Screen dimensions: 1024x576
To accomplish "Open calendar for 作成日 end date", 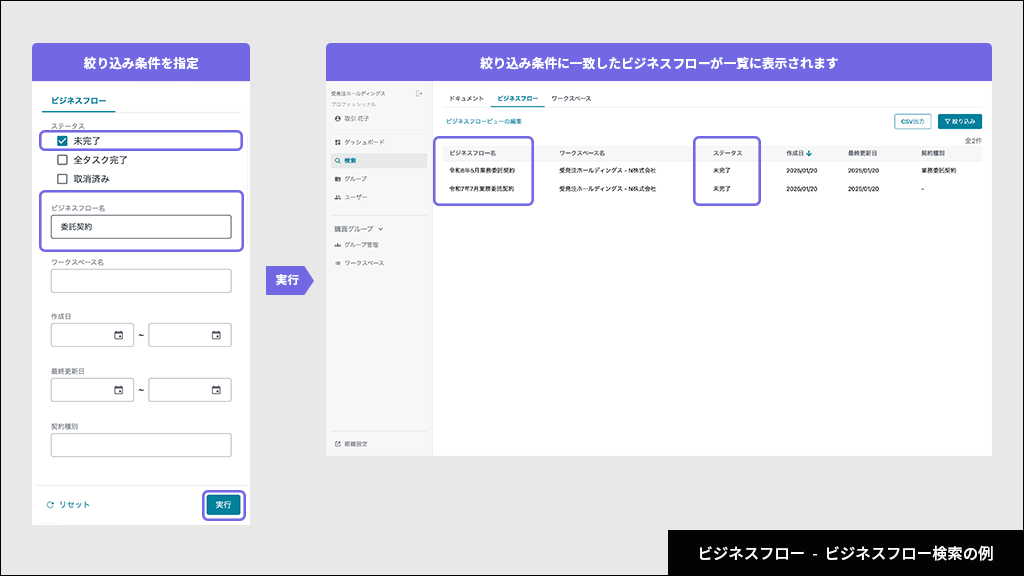I will [216, 335].
